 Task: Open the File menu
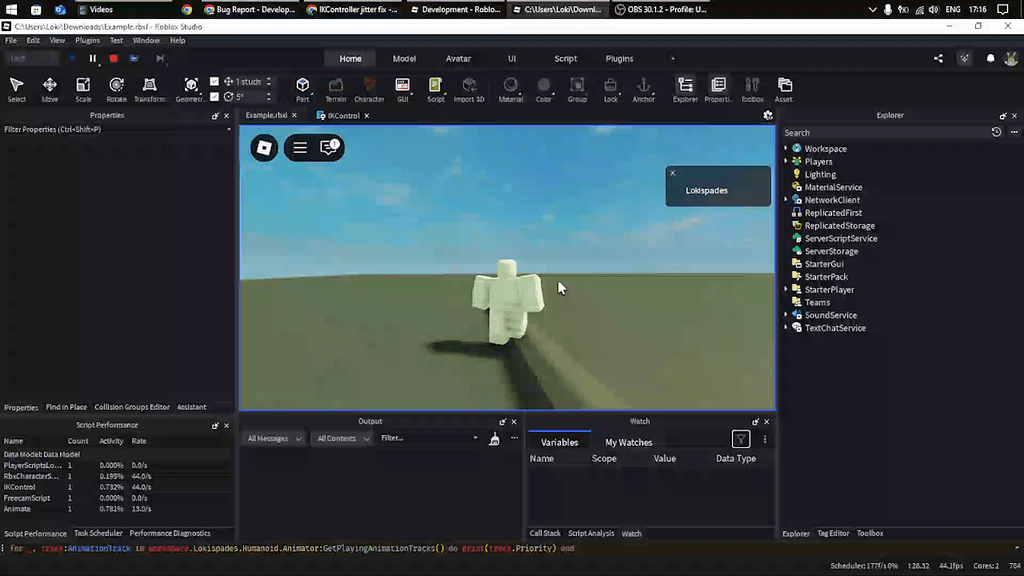11,40
